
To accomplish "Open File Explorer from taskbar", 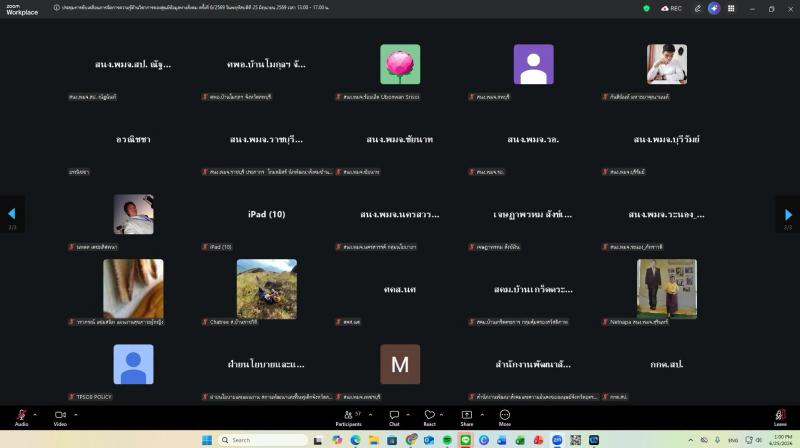I will click(373, 440).
